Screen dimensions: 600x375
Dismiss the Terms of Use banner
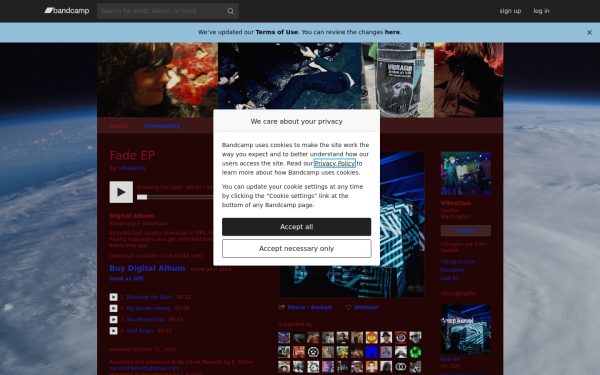pos(589,33)
